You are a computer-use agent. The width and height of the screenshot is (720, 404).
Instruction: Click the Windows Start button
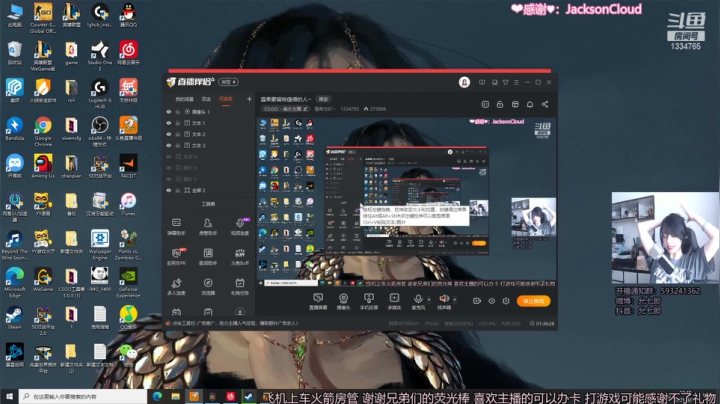[x=9, y=396]
